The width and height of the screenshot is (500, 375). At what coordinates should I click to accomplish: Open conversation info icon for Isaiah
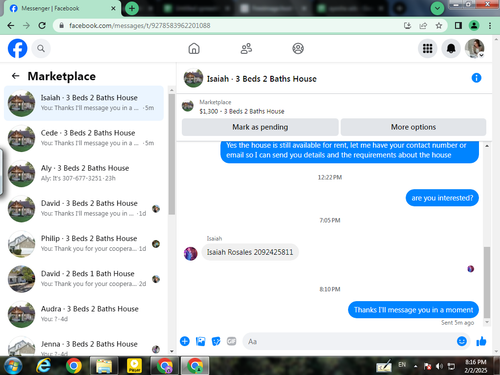[x=476, y=78]
